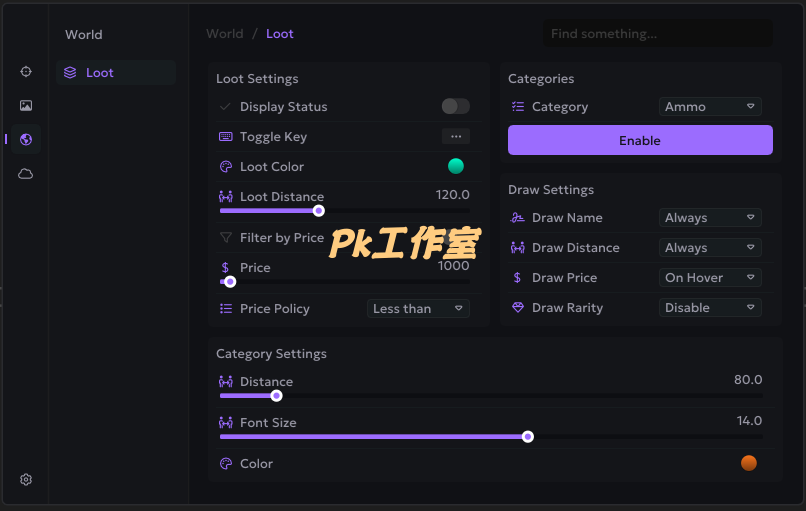
Task: Click the Filter by Price funnel icon
Action: (x=225, y=238)
